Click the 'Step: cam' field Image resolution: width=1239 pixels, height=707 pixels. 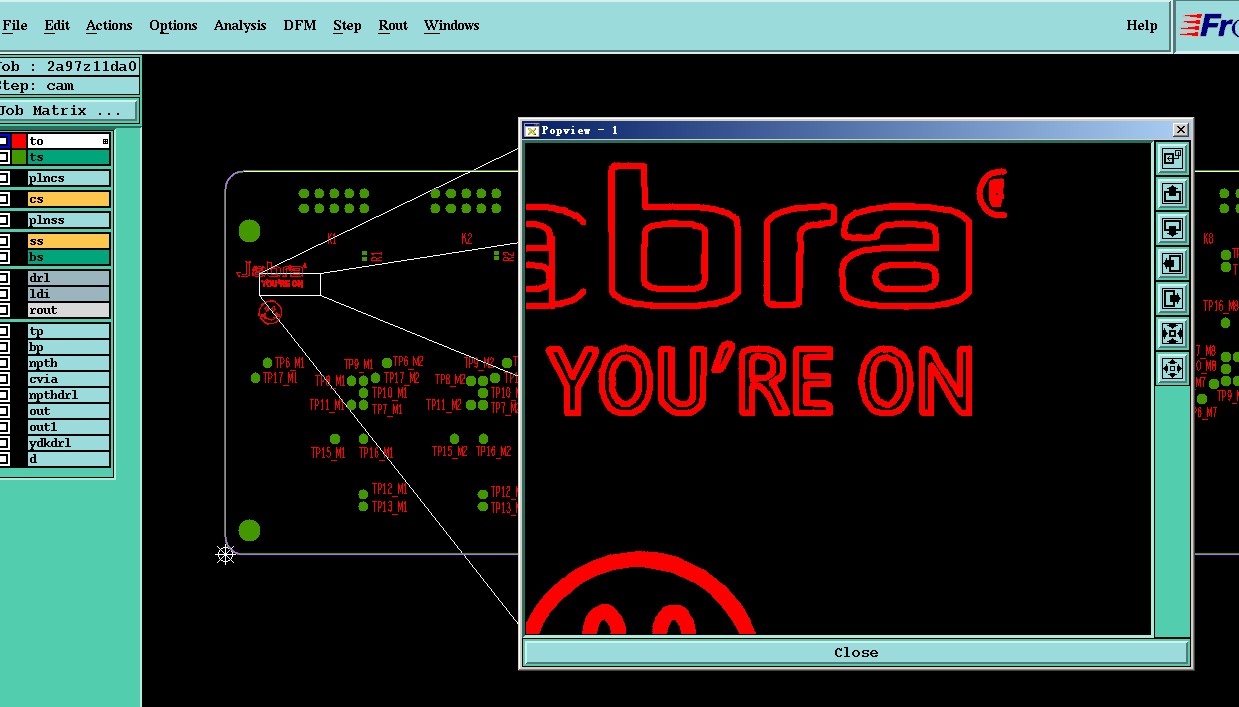tap(69, 85)
